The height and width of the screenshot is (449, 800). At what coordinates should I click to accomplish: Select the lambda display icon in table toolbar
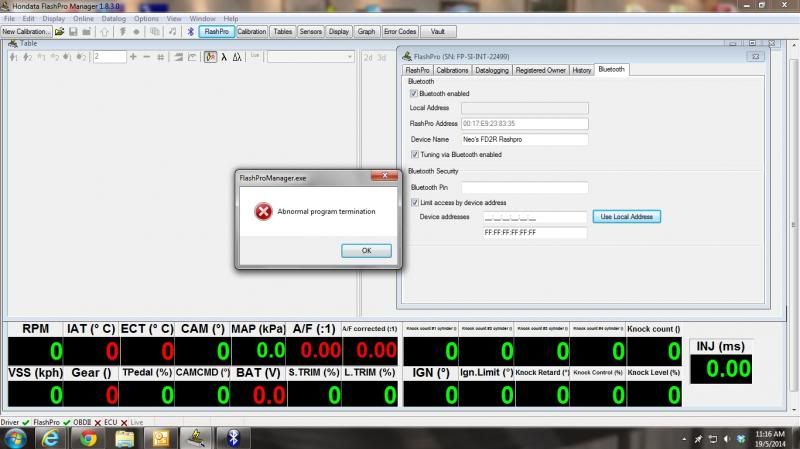223,57
